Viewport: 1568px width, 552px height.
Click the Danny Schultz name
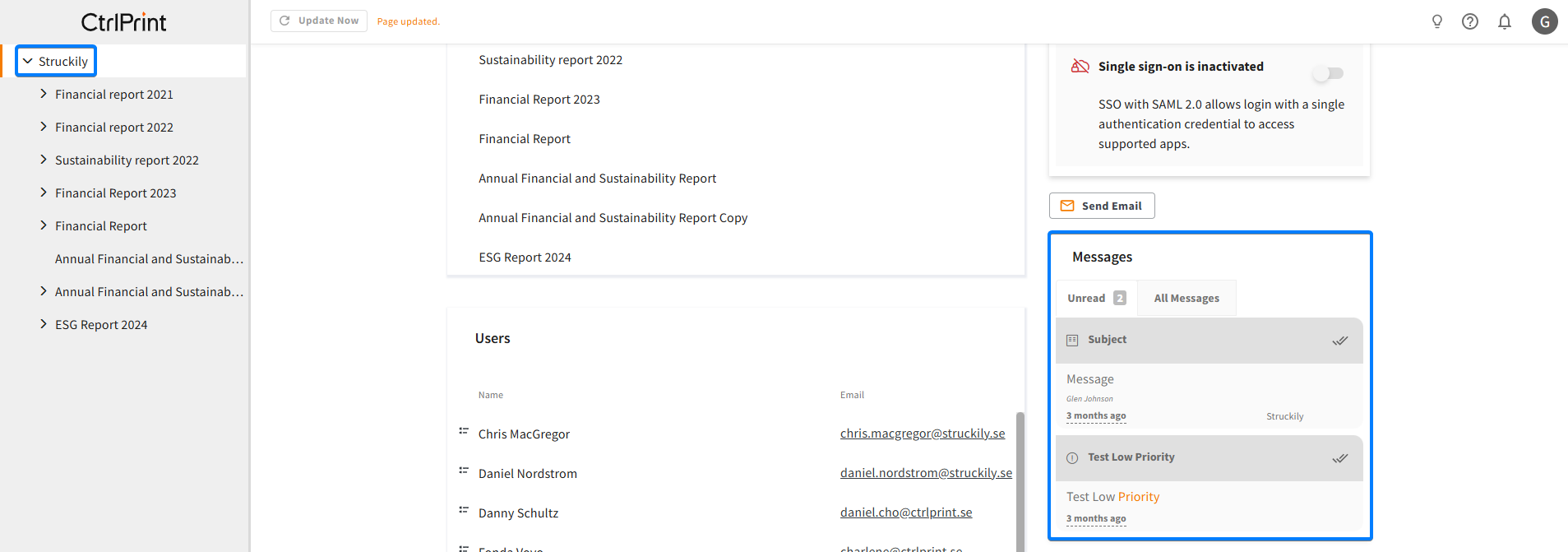click(519, 513)
